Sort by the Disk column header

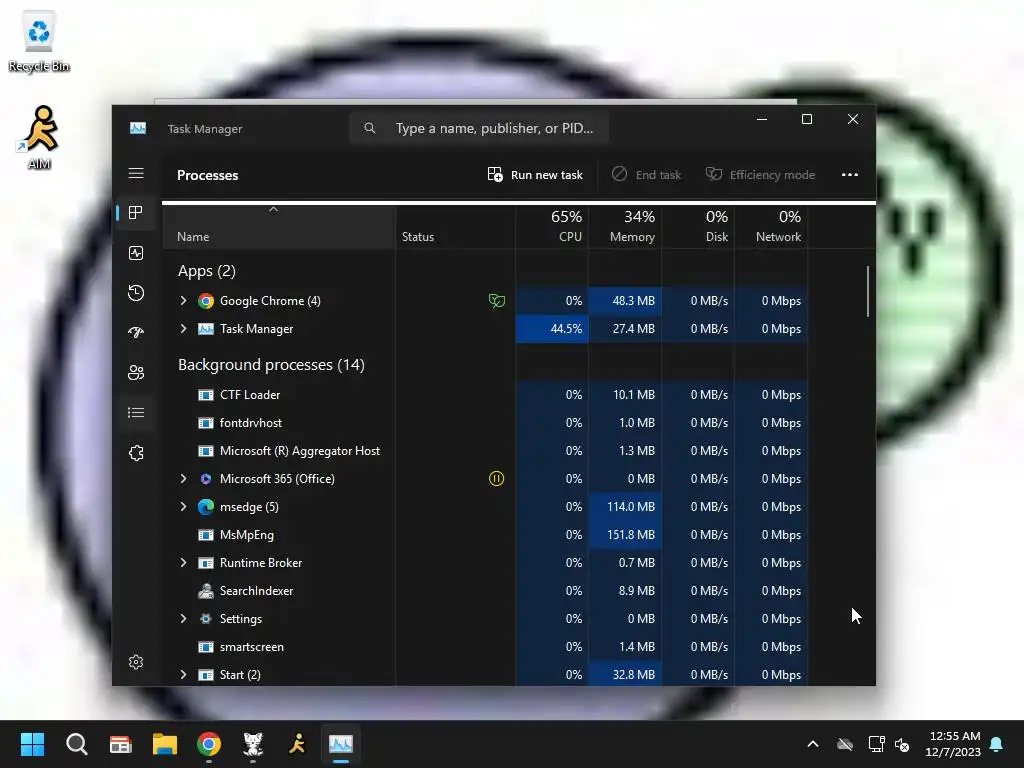(x=698, y=227)
